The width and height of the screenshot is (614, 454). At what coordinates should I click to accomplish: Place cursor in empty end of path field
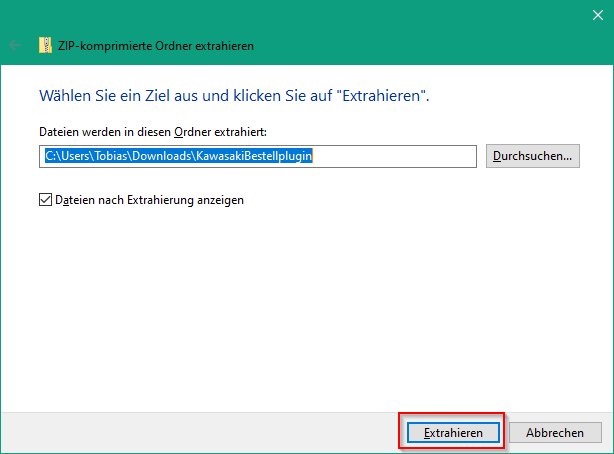pyautogui.click(x=394, y=156)
